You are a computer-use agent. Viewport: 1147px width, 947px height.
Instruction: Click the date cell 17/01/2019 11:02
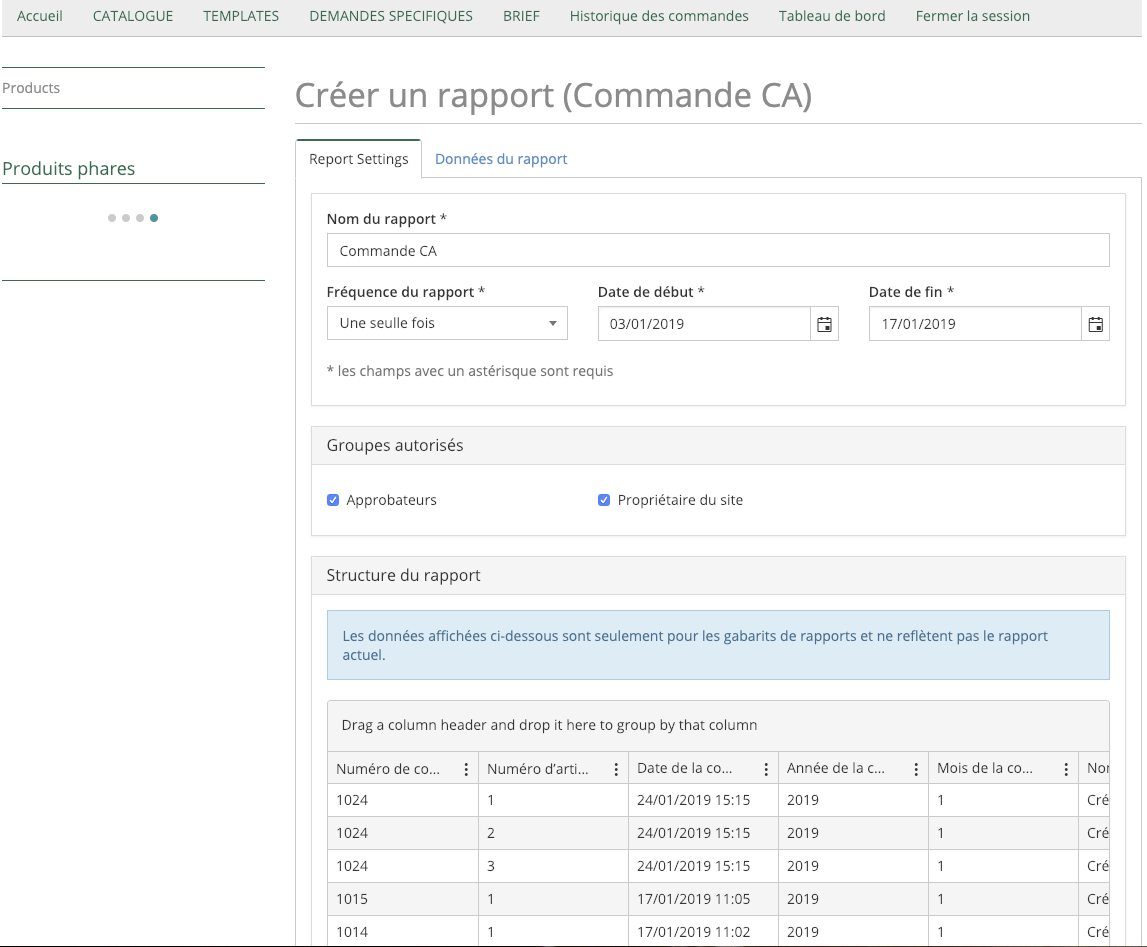pyautogui.click(x=703, y=932)
